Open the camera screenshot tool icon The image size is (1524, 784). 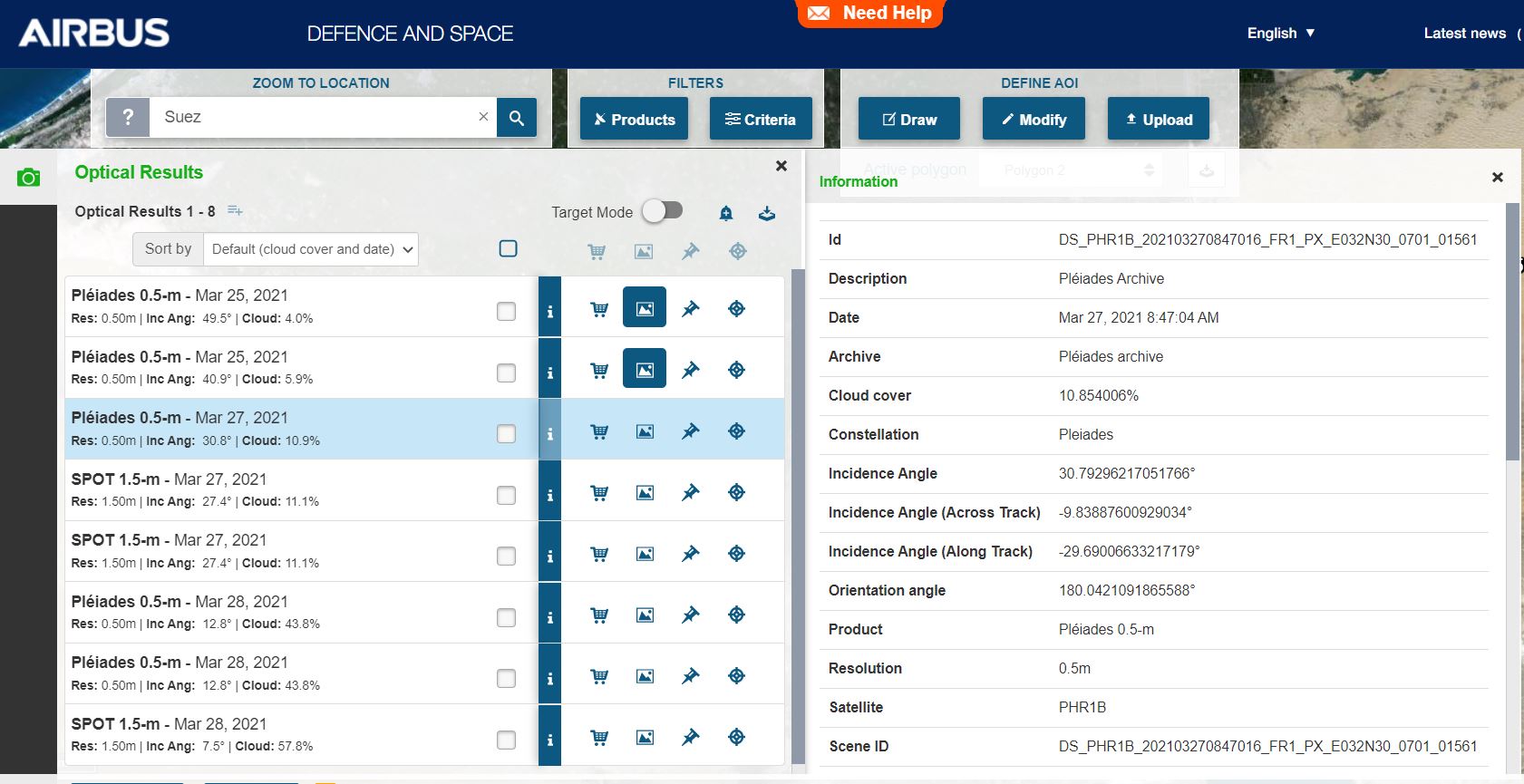28,178
